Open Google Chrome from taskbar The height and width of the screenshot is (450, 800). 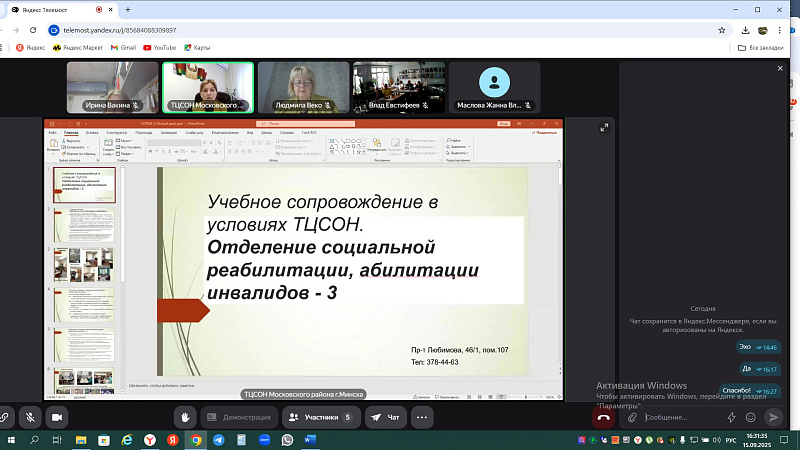tap(196, 440)
